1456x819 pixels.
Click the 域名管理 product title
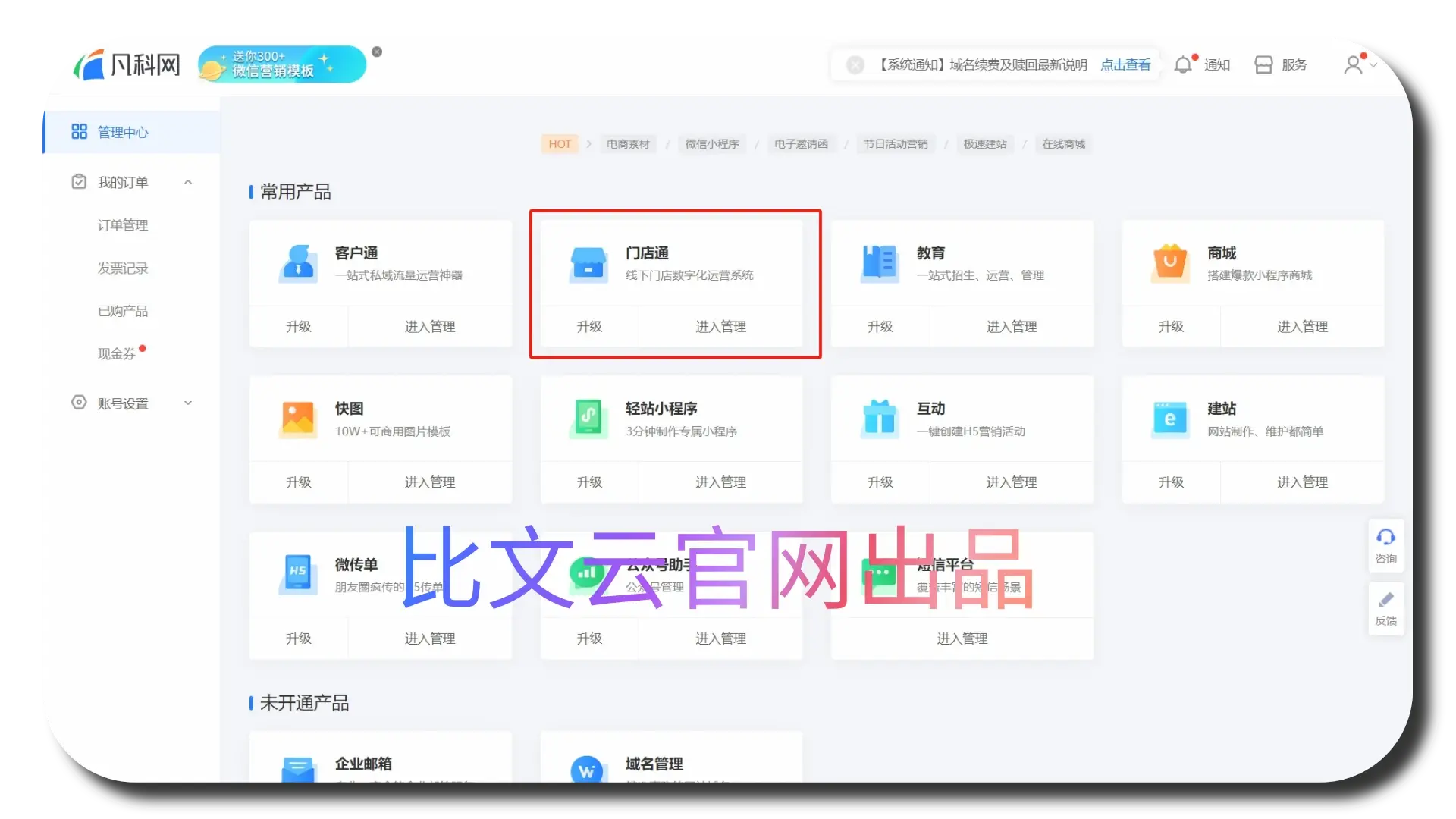tap(654, 764)
